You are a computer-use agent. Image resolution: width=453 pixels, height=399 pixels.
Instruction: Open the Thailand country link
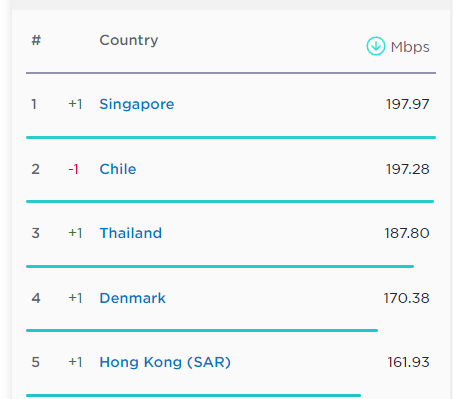click(x=131, y=233)
